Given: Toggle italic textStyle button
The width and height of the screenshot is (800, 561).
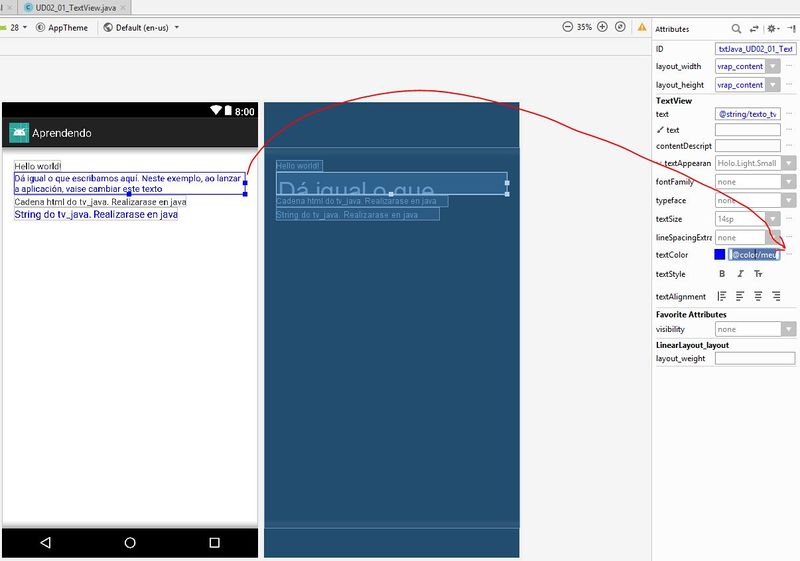Looking at the screenshot, I should pos(740,274).
